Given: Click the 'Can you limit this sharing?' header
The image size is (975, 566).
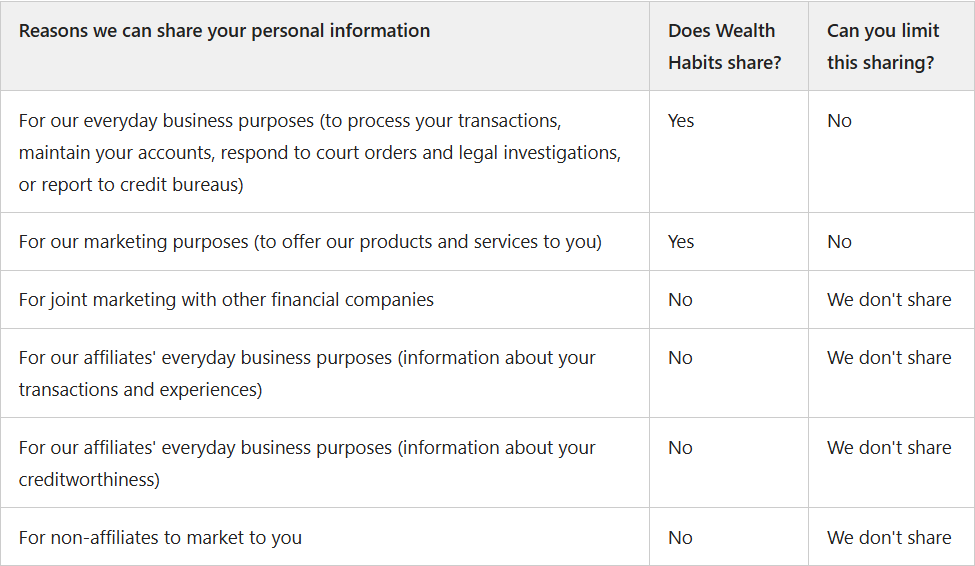Looking at the screenshot, I should pos(882,47).
